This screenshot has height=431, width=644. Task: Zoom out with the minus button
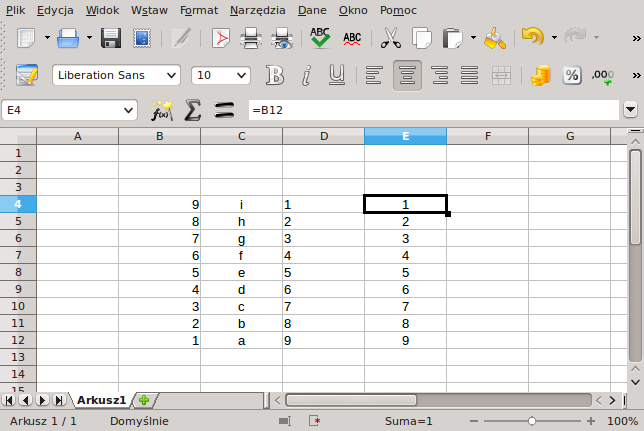(x=474, y=421)
